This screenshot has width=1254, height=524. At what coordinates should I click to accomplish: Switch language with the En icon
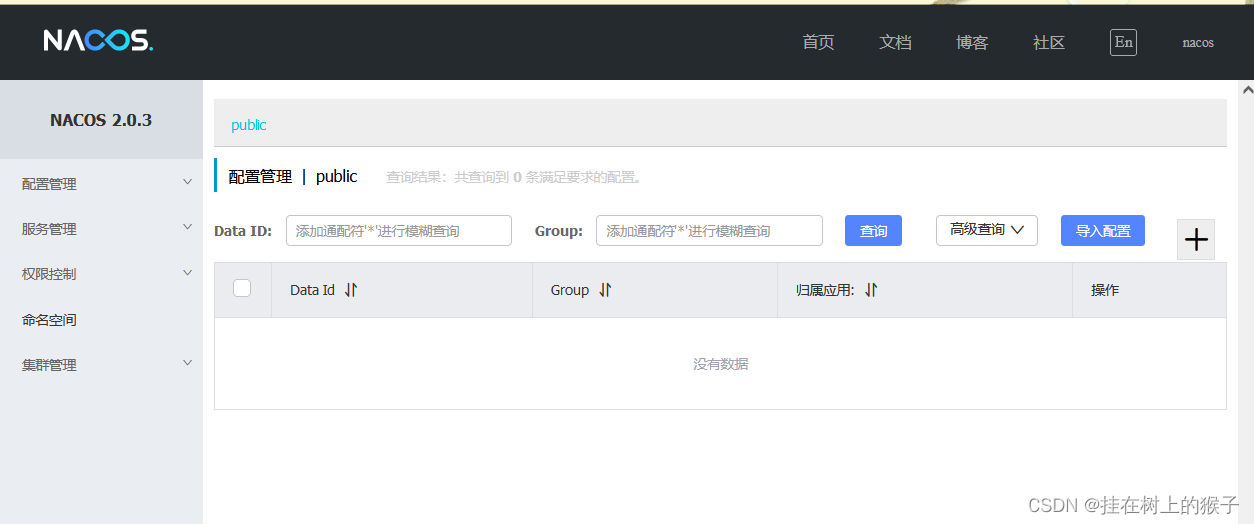click(1123, 42)
